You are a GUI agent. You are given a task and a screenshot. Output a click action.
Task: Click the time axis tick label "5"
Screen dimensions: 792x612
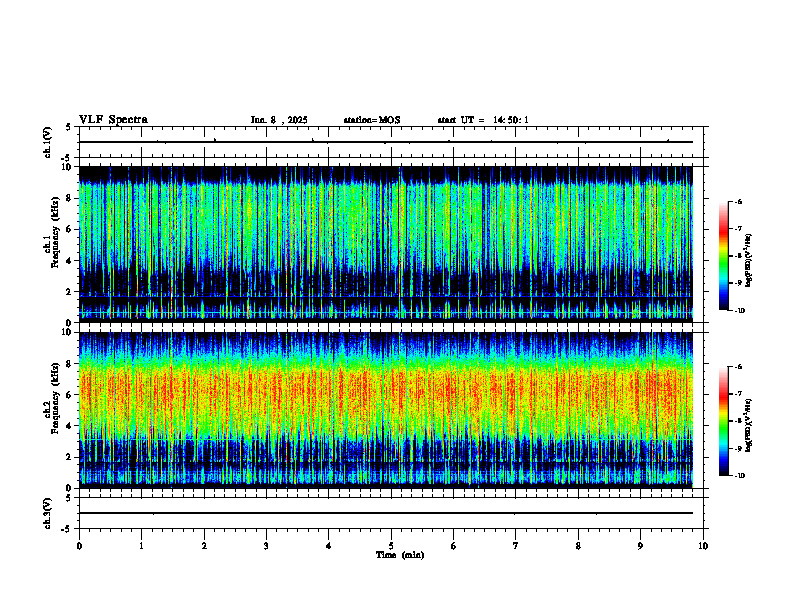pyautogui.click(x=391, y=546)
